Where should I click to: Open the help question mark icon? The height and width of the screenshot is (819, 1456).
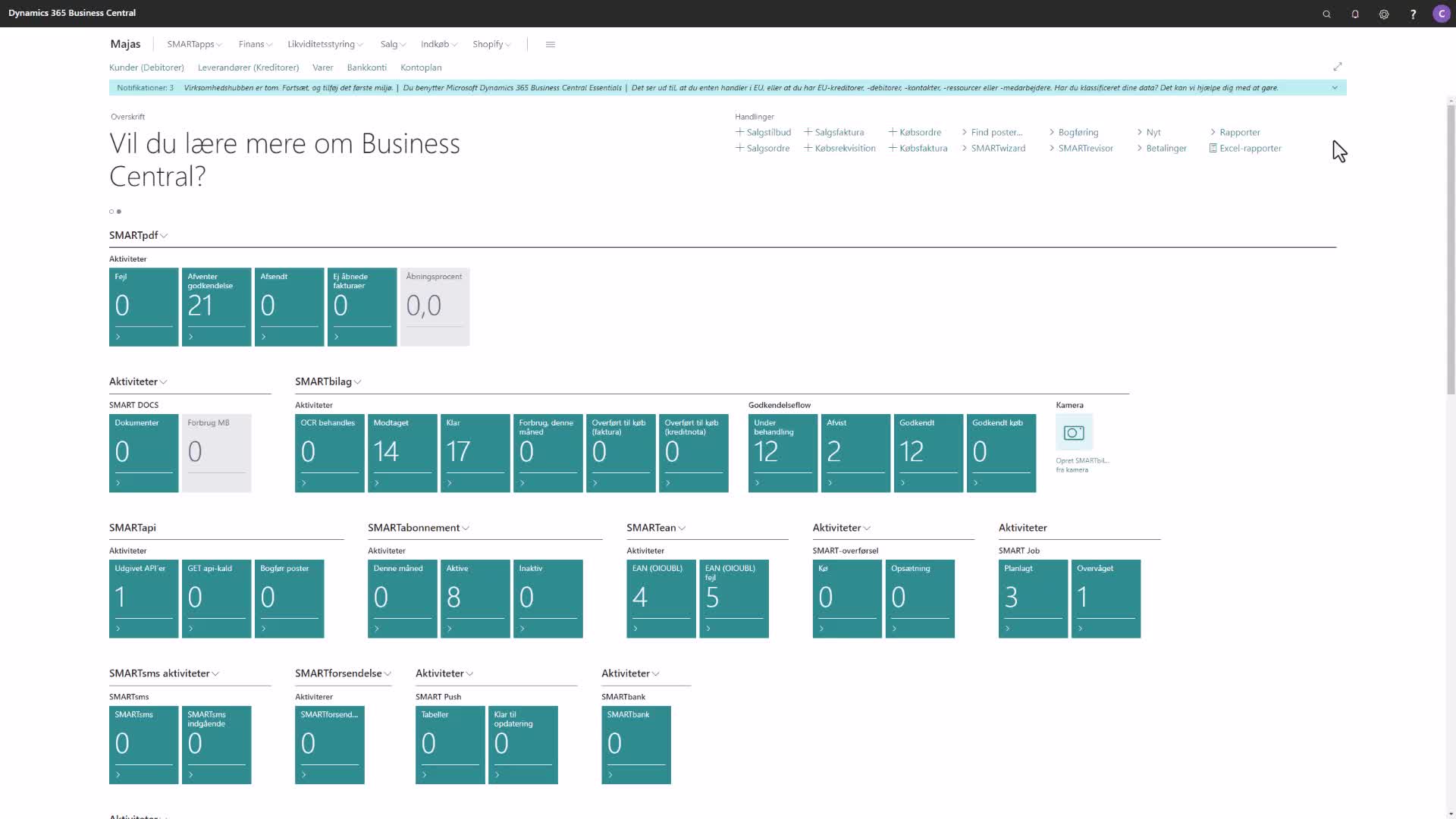1413,14
